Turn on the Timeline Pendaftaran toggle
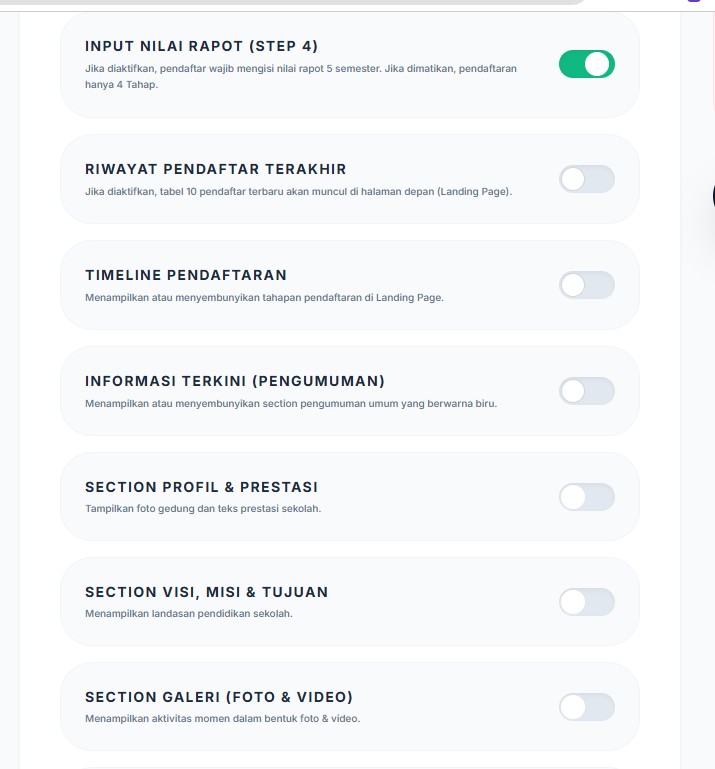 tap(586, 285)
